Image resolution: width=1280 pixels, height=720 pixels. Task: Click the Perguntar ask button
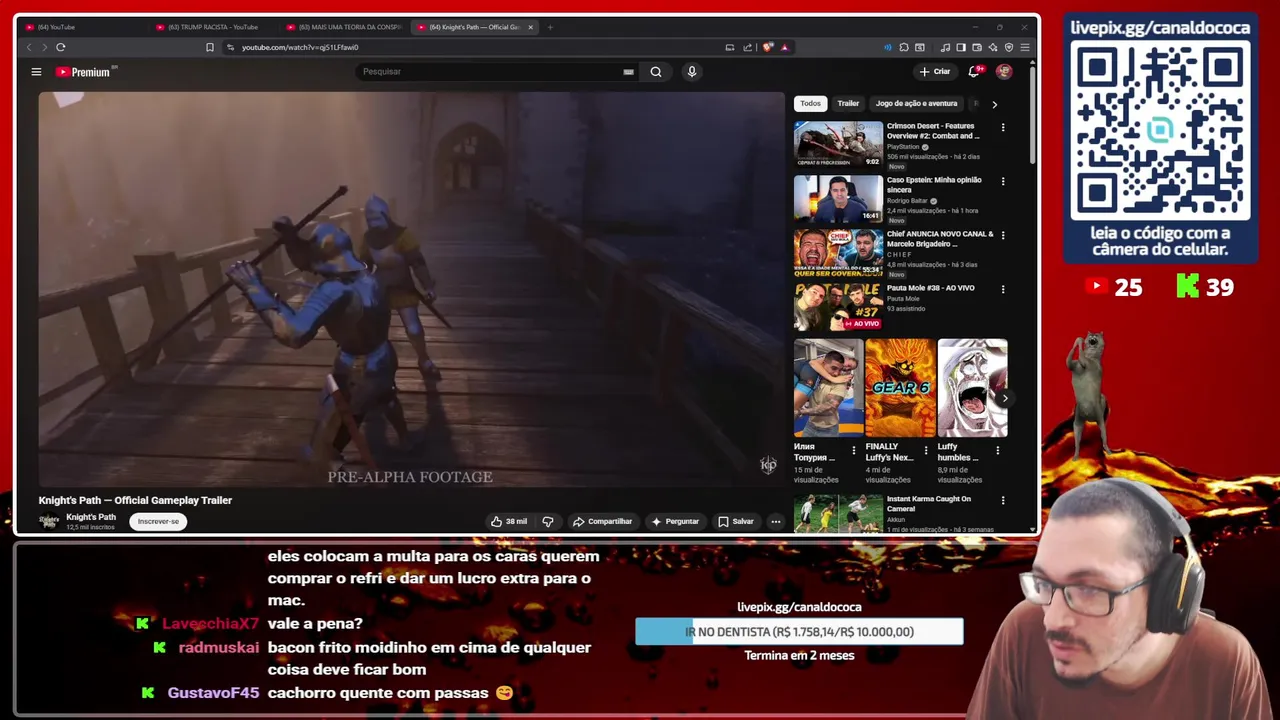(x=675, y=521)
